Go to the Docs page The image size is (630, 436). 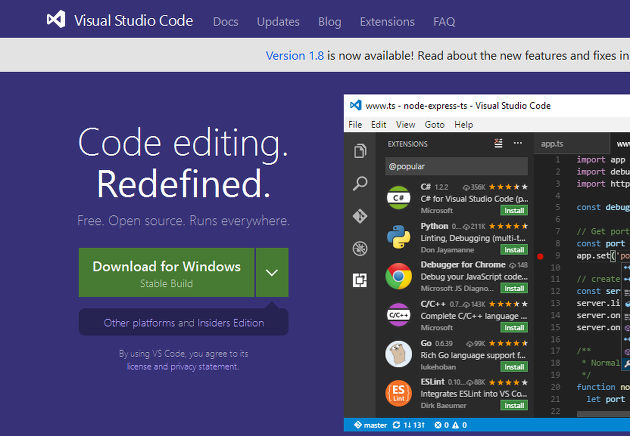(x=225, y=22)
